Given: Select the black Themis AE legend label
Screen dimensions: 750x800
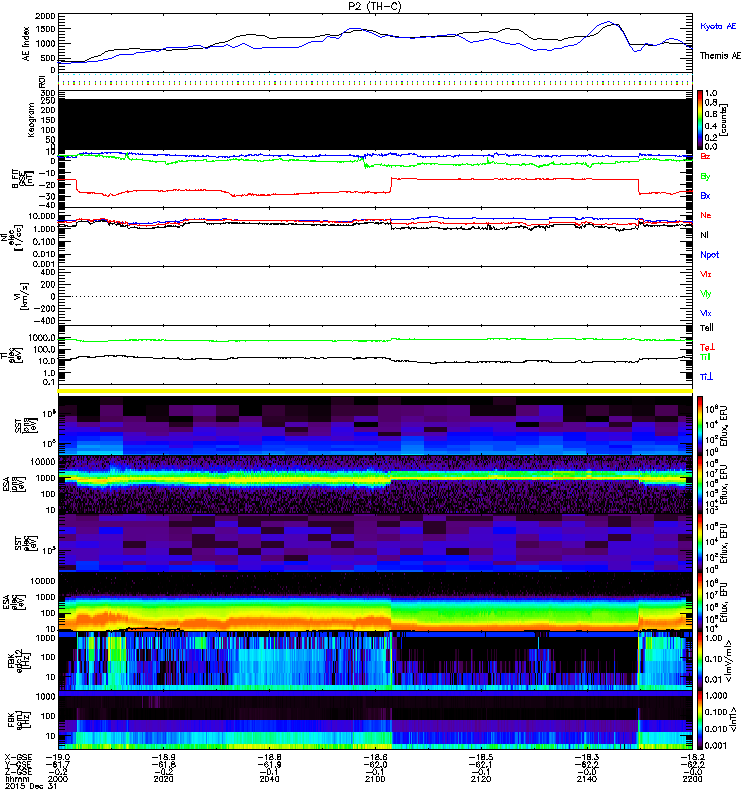Looking at the screenshot, I should pos(720,56).
